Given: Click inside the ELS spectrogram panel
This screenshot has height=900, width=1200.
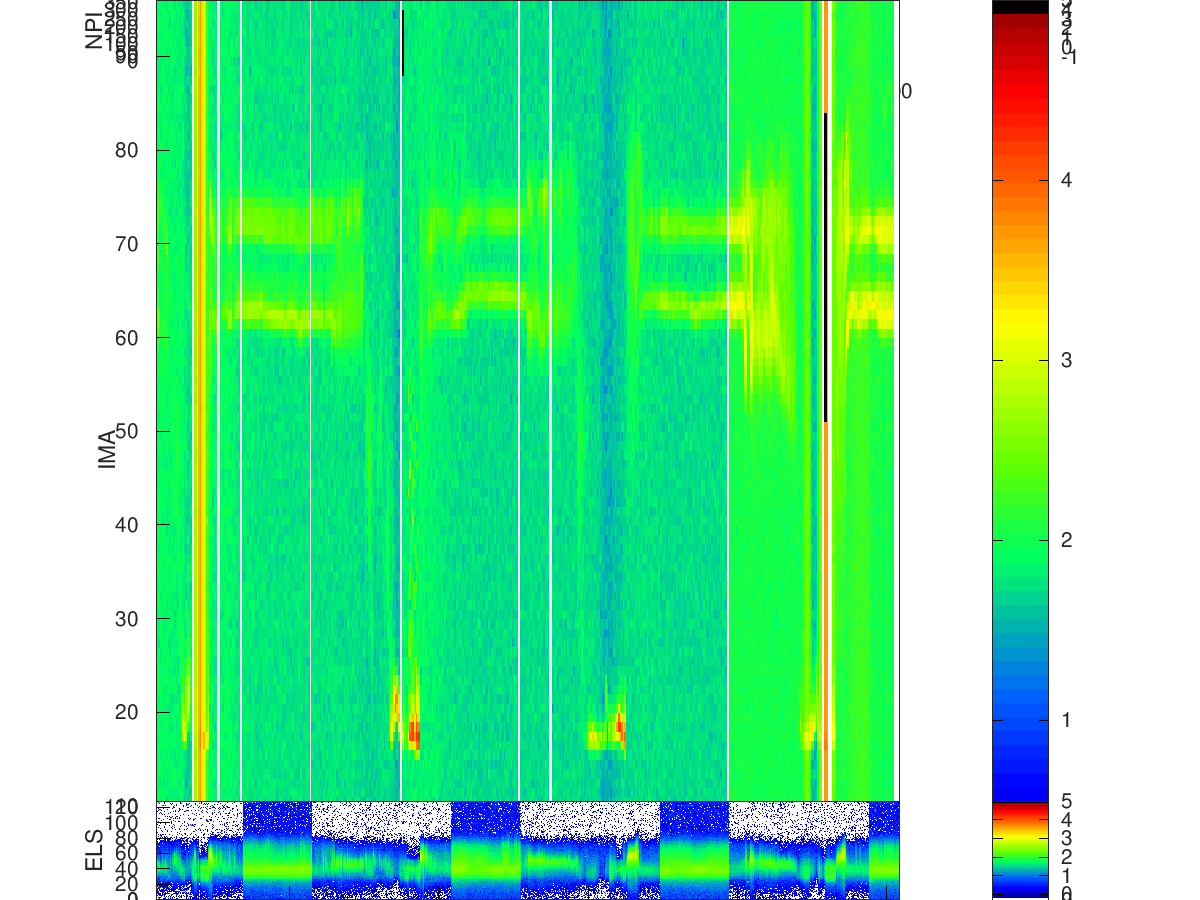Looking at the screenshot, I should (527, 850).
